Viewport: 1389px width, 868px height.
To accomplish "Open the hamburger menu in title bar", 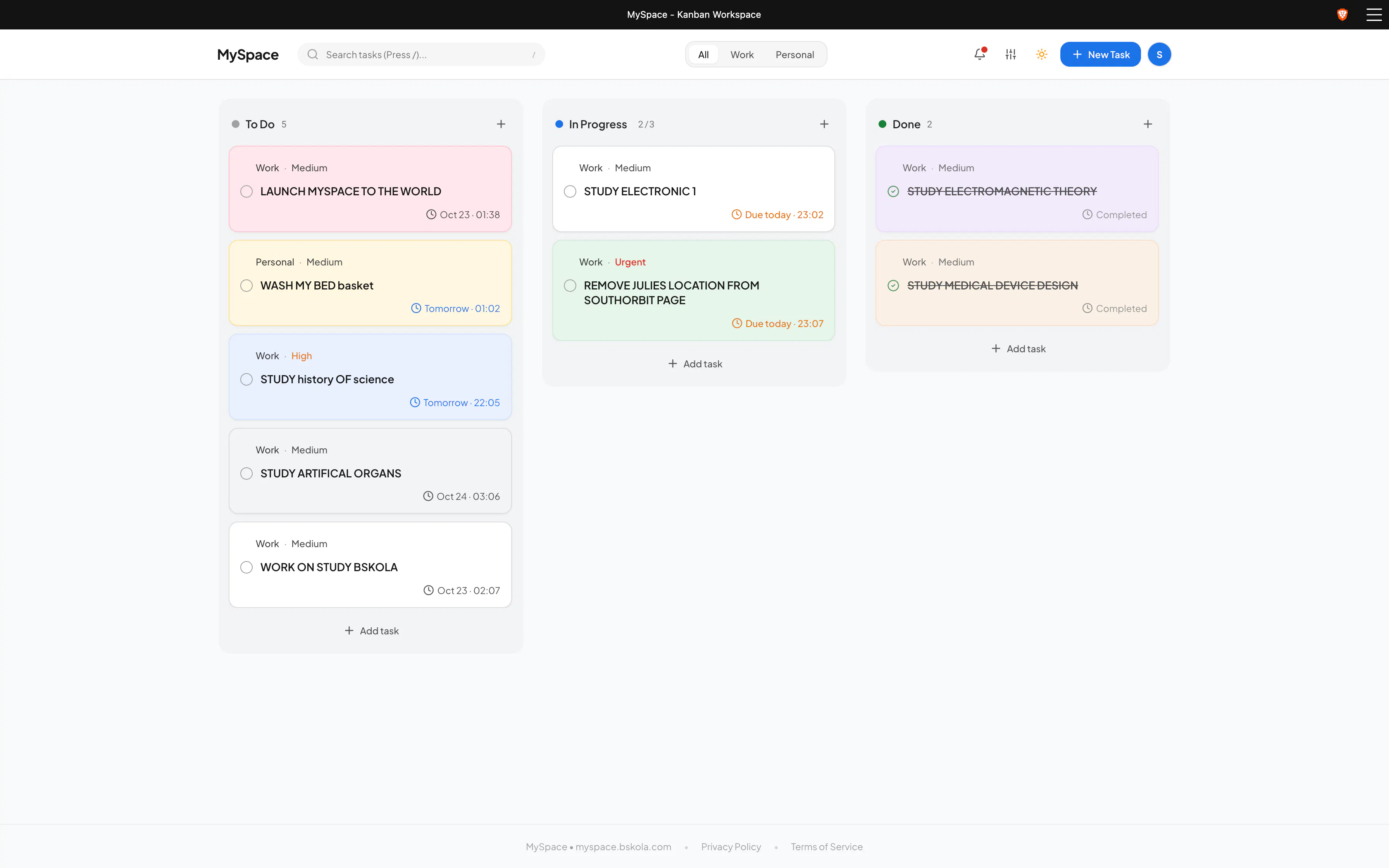I will [1374, 14].
